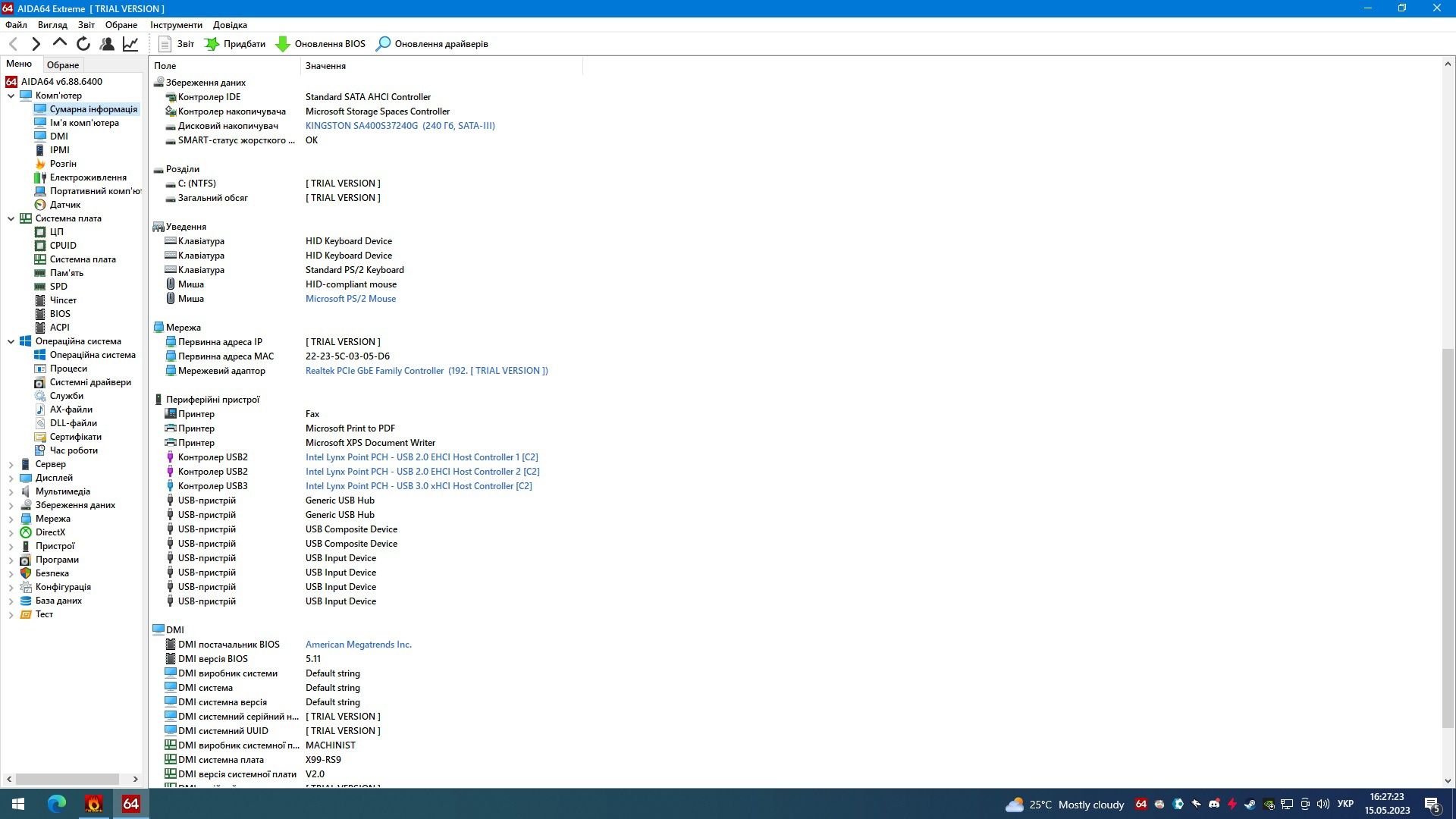Screen dimensions: 1456x819
Task: Open the Вигляд menu
Action: click(x=52, y=25)
